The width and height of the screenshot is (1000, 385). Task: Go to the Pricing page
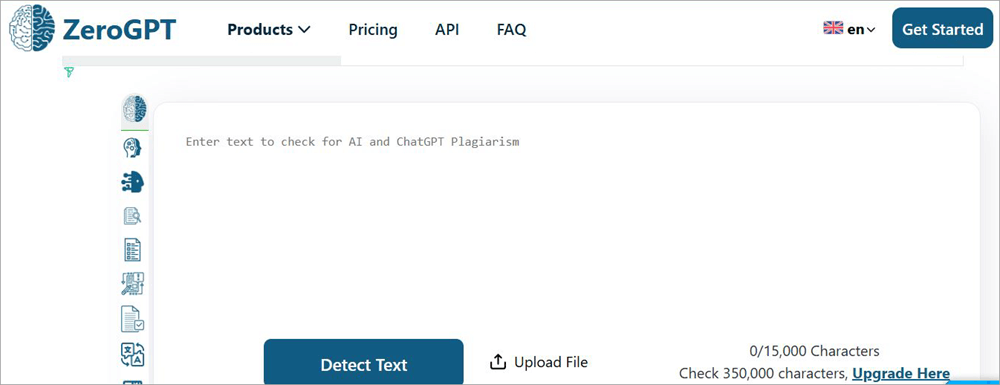373,29
